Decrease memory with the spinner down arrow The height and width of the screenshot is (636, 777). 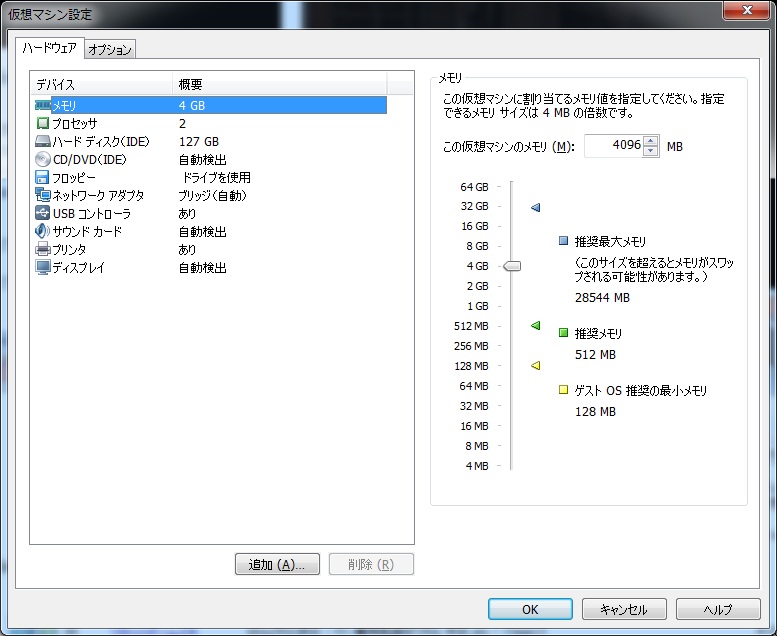(651, 151)
